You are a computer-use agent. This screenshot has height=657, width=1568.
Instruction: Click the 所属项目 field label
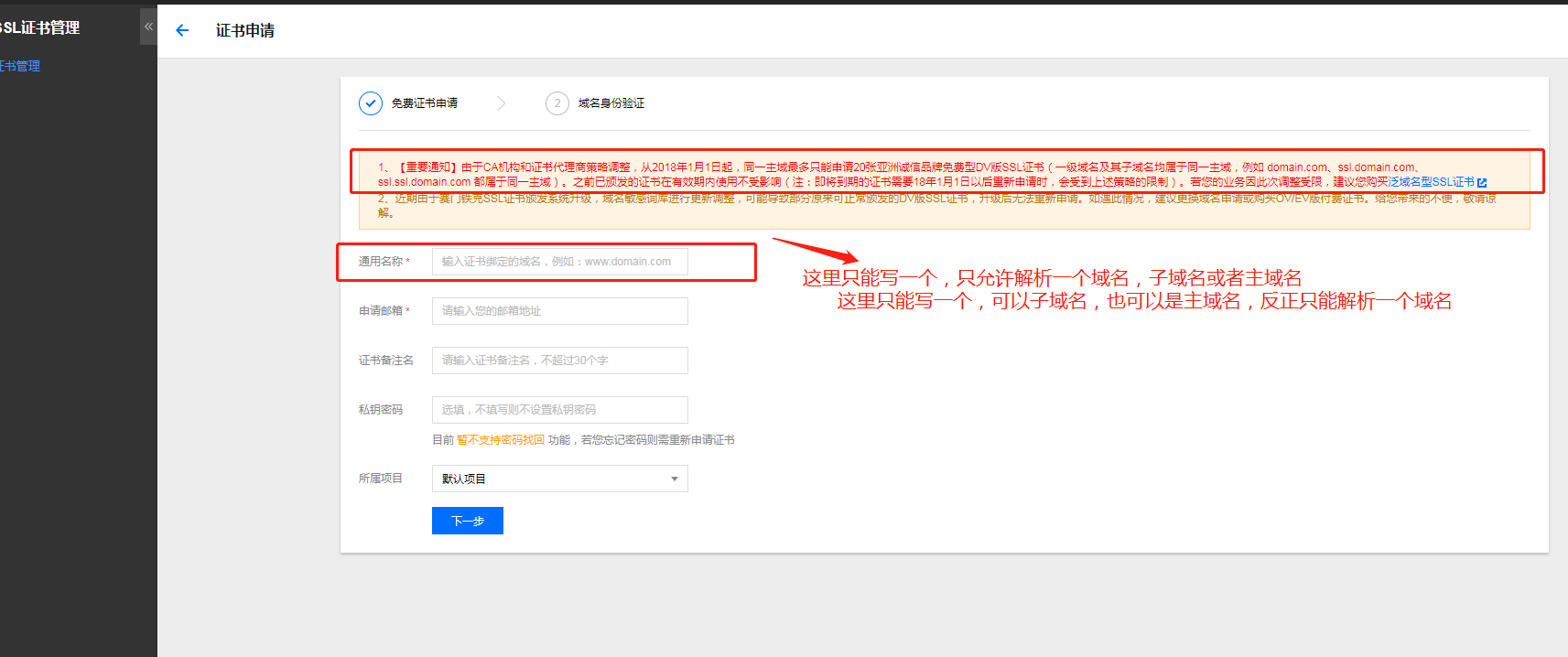[381, 479]
